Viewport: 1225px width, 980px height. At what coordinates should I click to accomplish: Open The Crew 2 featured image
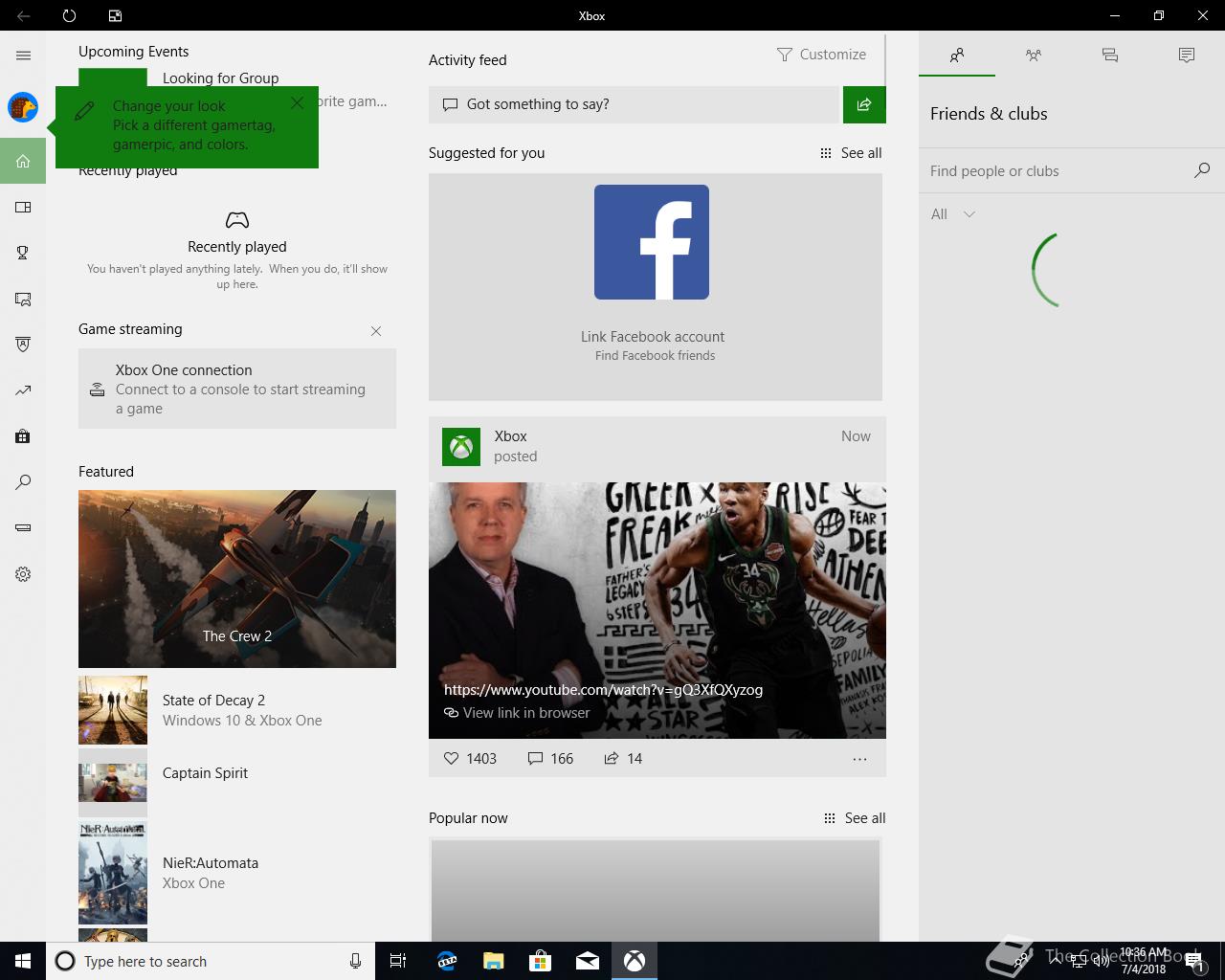point(237,579)
